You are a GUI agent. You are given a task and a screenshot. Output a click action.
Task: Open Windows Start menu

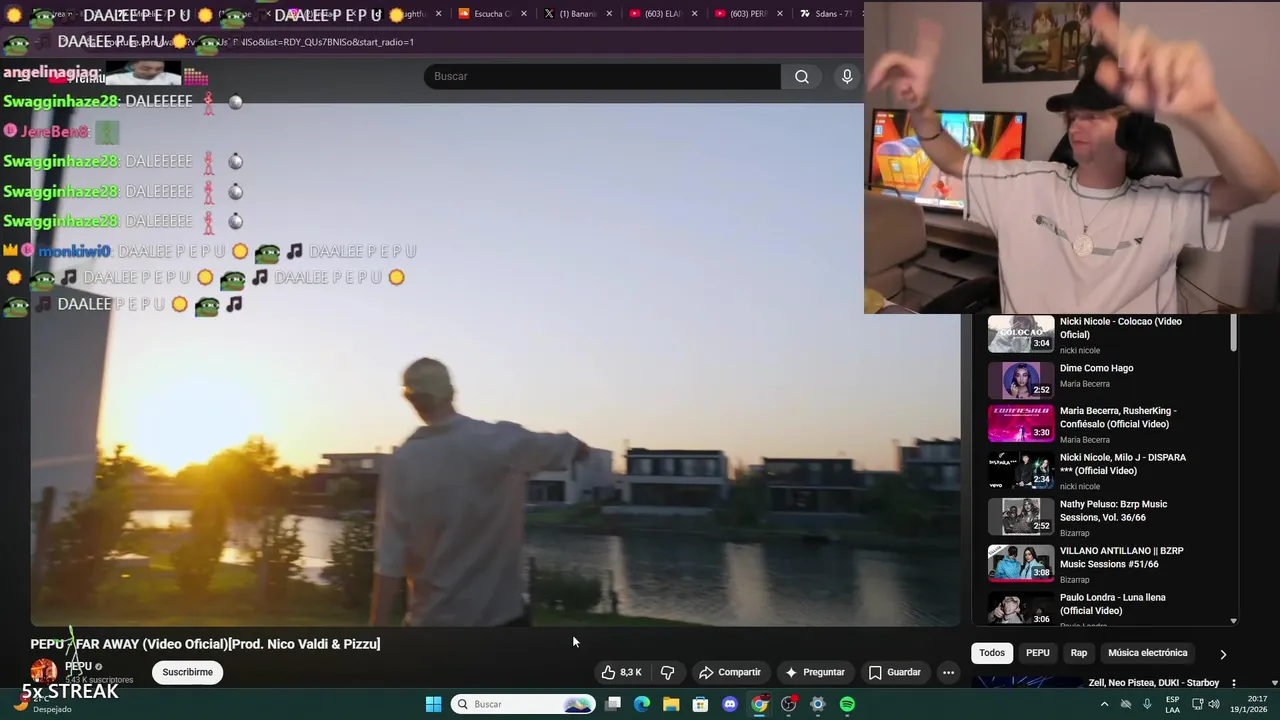click(433, 704)
